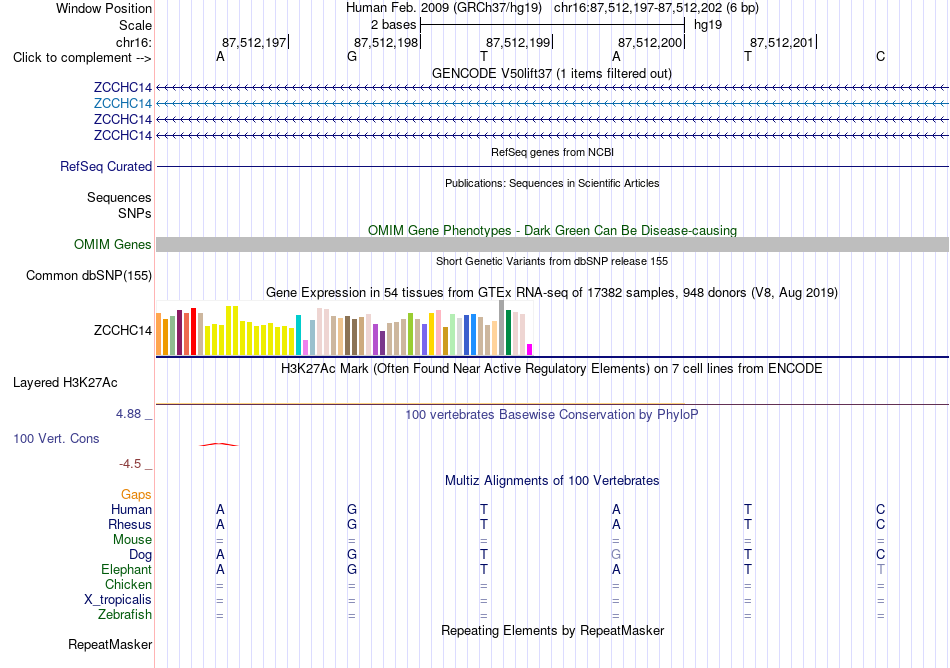Click the 4.88 PhyloP upper limit
The height and width of the screenshot is (668, 950).
pyautogui.click(x=128, y=414)
